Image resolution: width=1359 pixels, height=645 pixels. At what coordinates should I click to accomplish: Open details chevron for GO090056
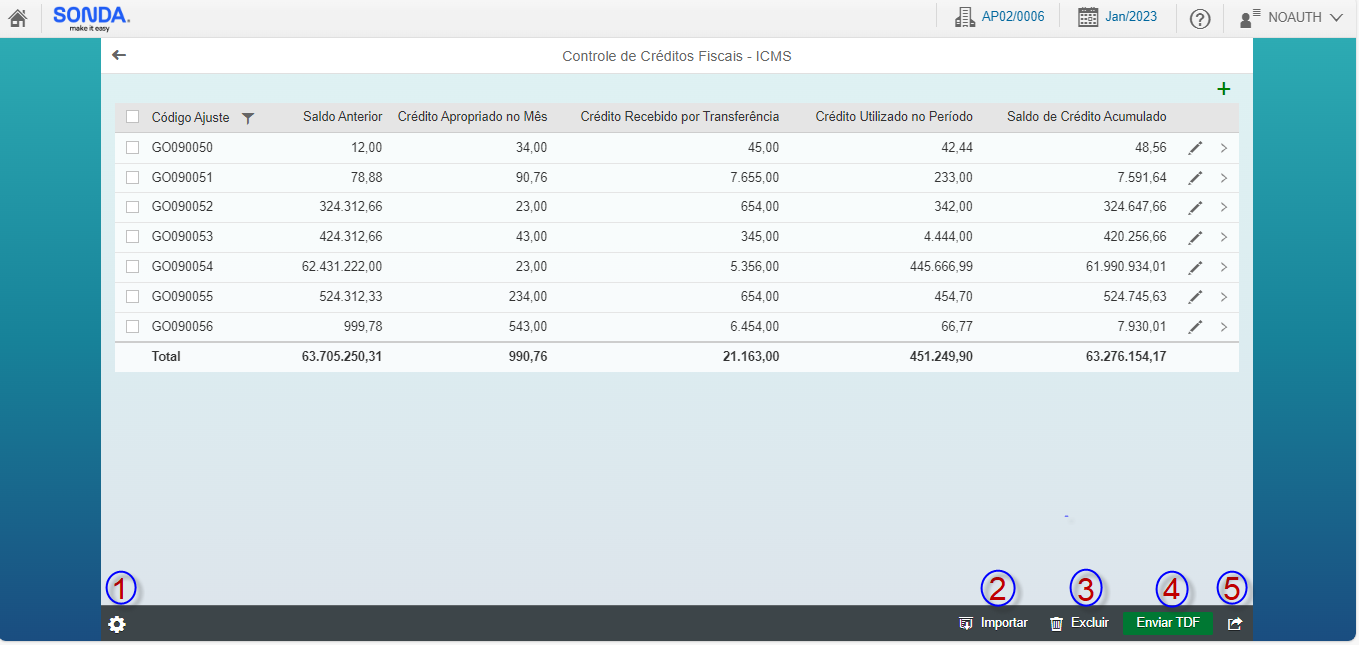coord(1224,327)
